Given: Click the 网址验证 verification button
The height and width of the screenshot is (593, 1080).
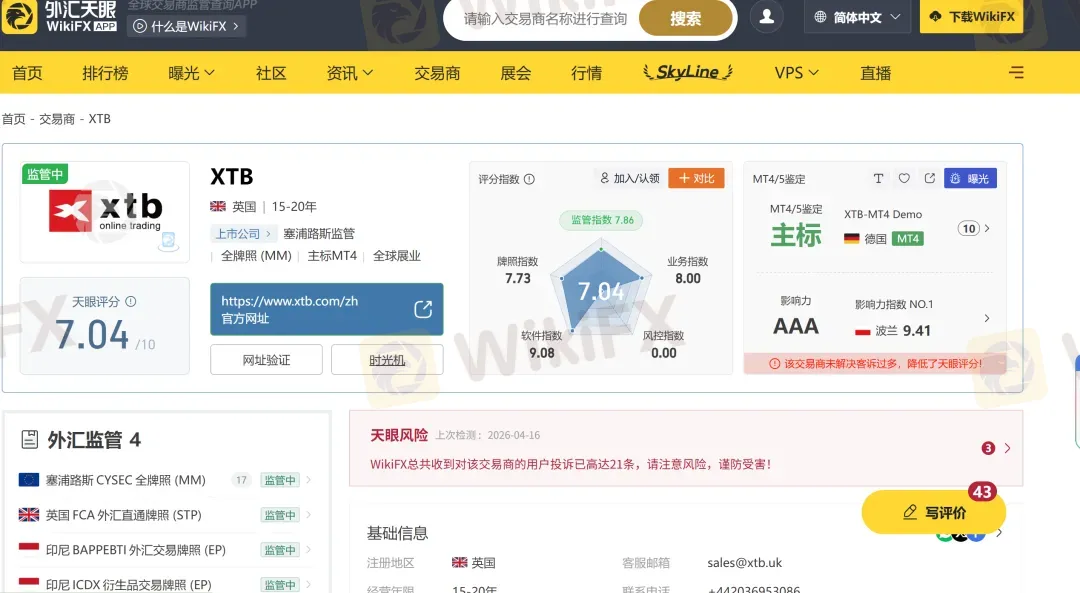Looking at the screenshot, I should coord(265,359).
